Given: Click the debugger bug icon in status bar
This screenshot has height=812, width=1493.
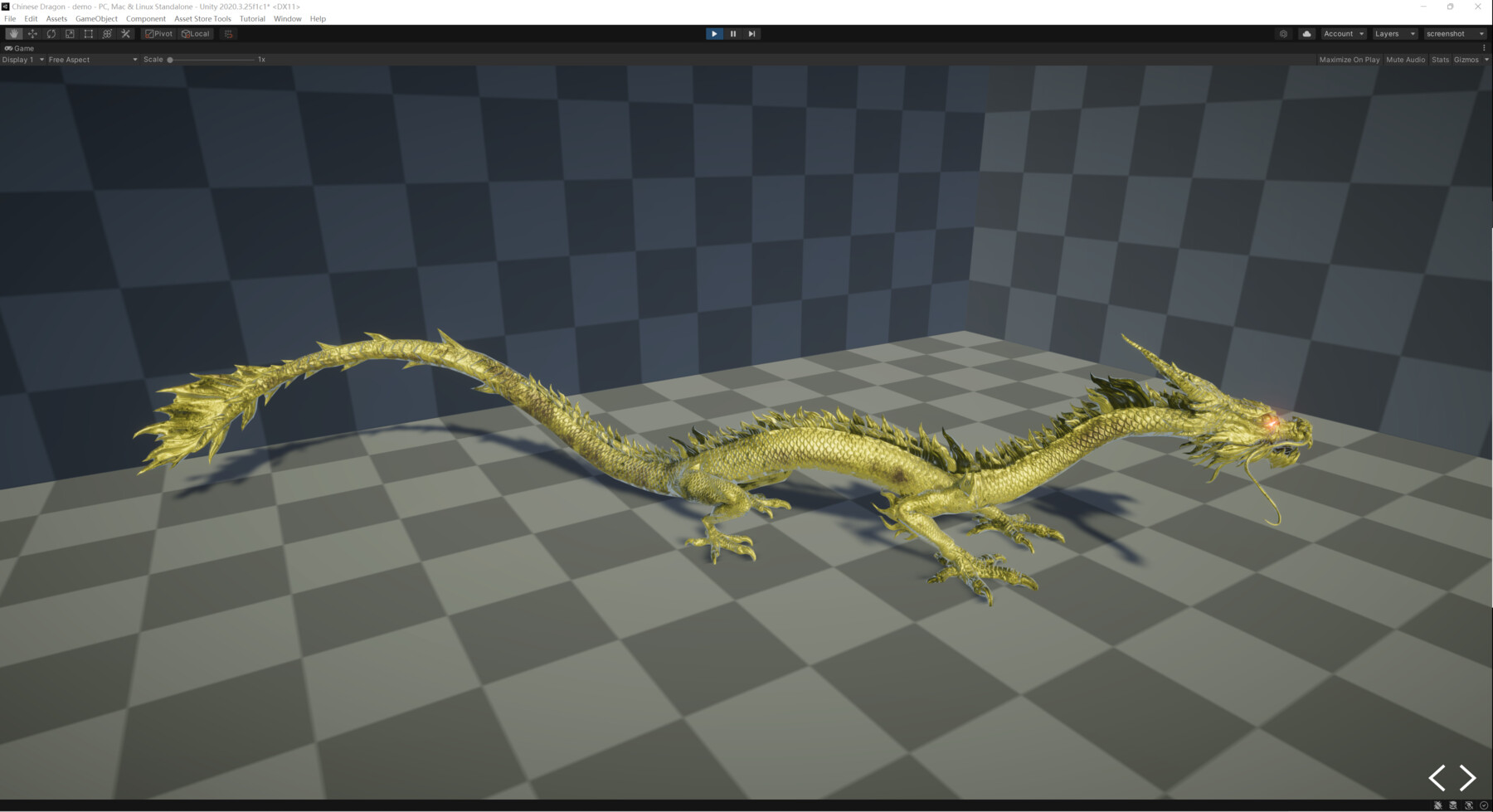Looking at the screenshot, I should coord(1438,805).
